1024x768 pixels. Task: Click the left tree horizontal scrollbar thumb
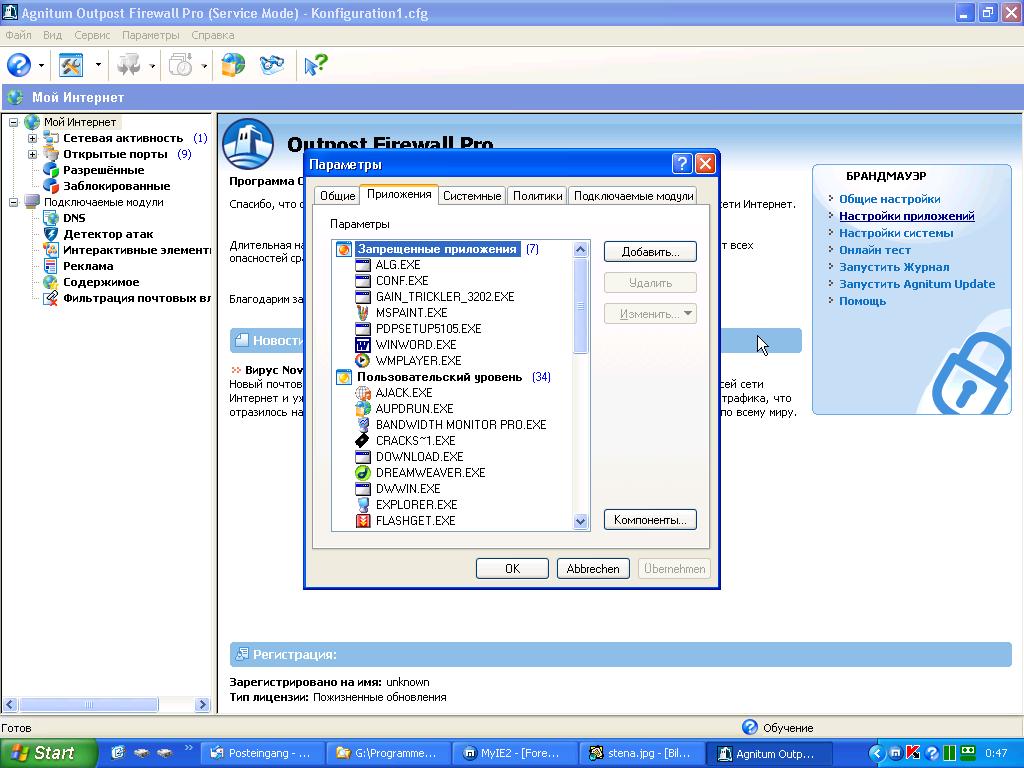click(x=88, y=705)
